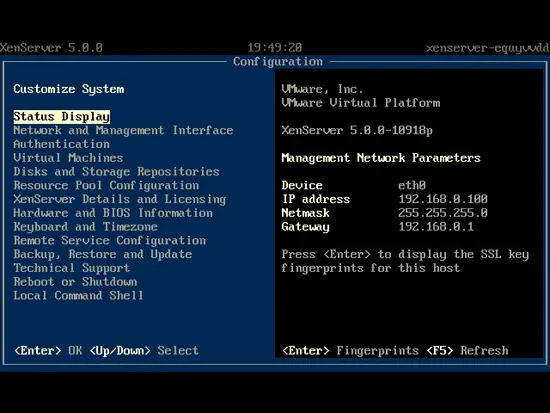Image resolution: width=550 pixels, height=413 pixels.
Task: Open the Local Command Shell
Action: 78,295
